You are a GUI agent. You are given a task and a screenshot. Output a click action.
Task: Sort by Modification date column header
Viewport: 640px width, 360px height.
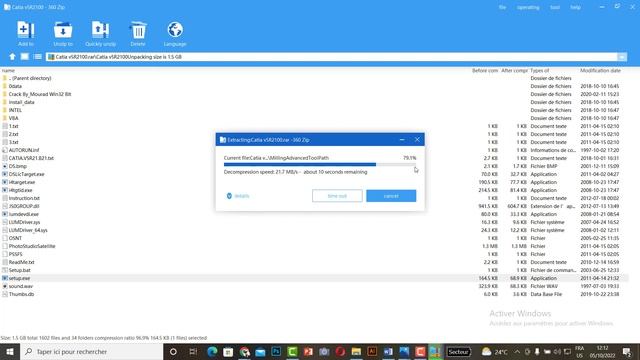pos(600,71)
